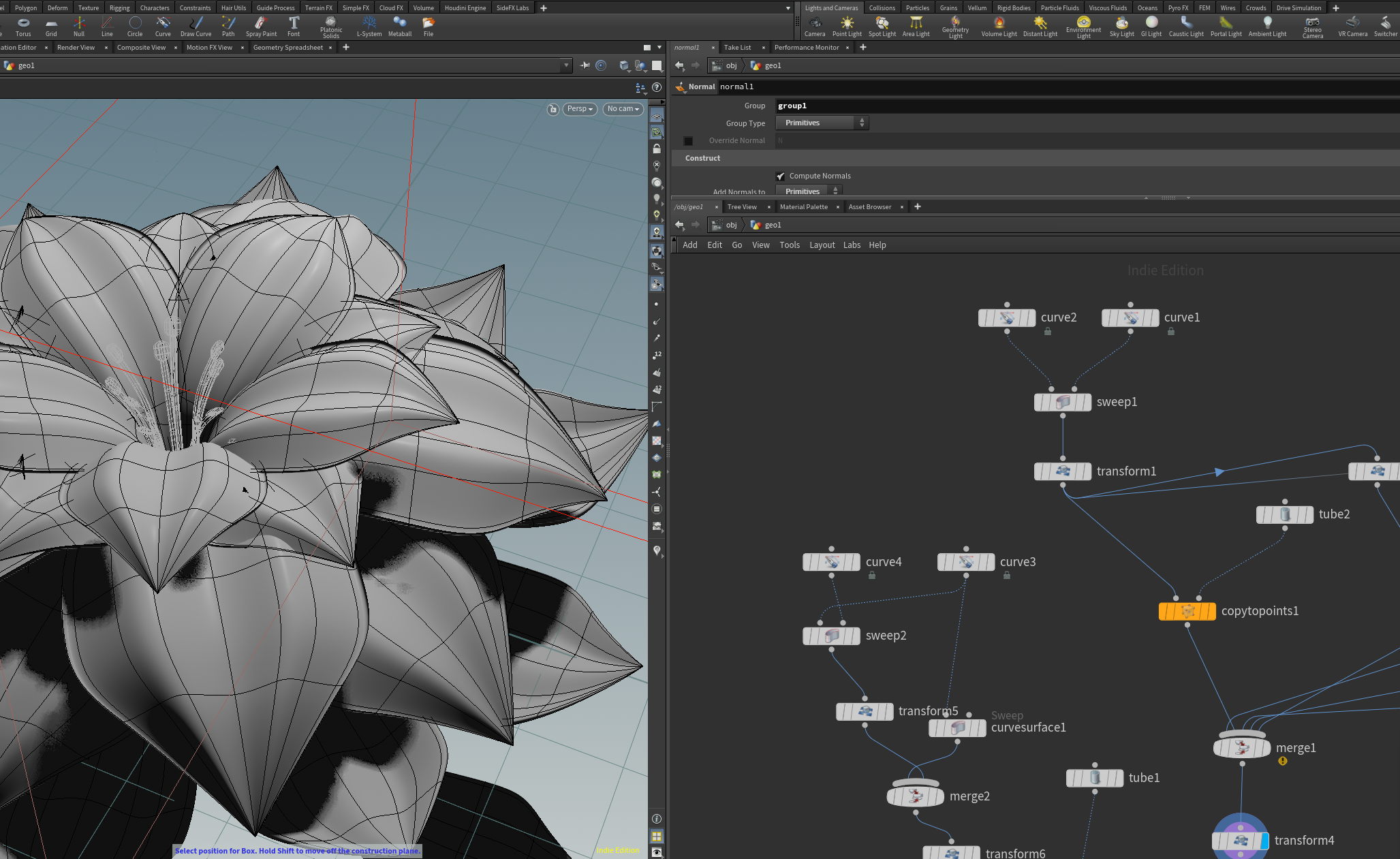Open the Group Type dropdown
Viewport: 1400px width, 859px height.
coord(822,123)
